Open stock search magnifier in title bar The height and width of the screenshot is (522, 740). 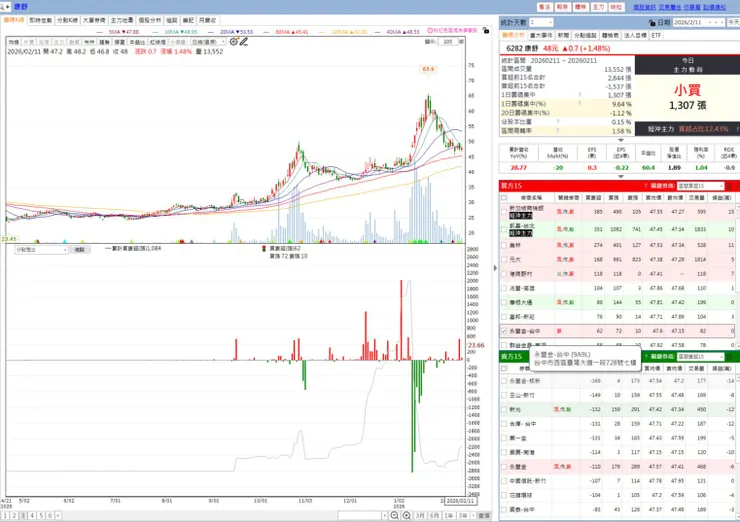(x=4, y=7)
